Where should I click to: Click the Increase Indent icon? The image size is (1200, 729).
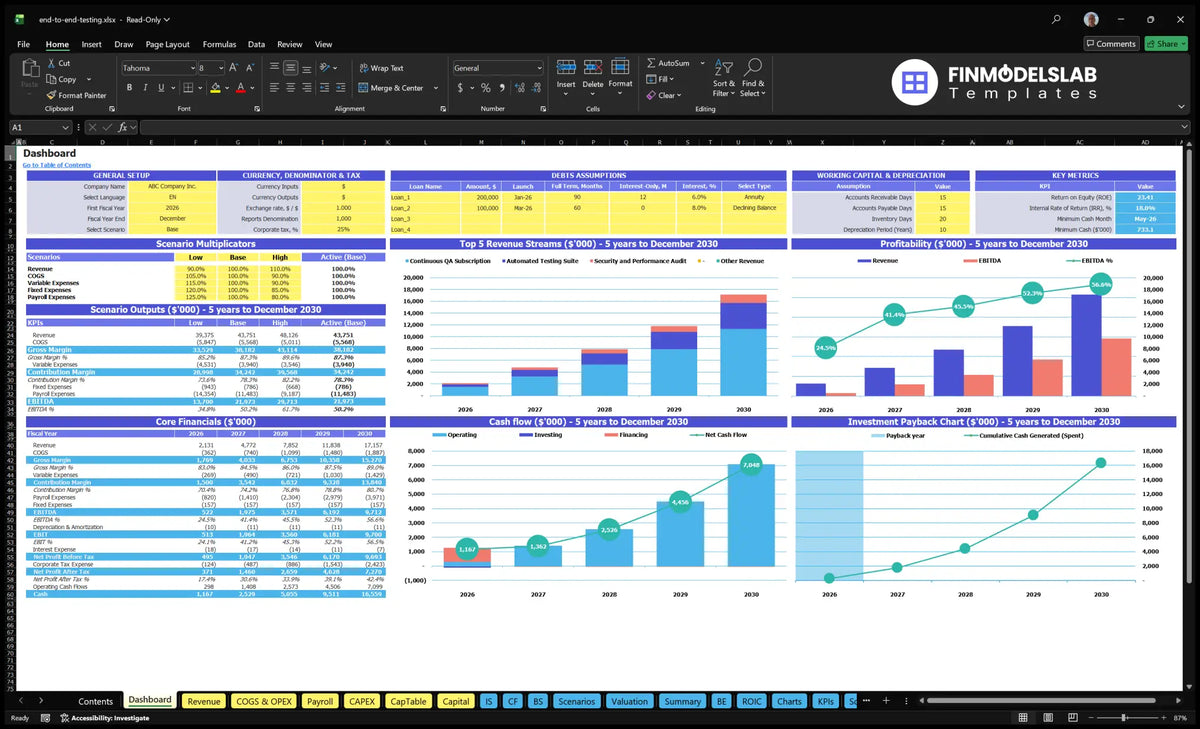[339, 88]
